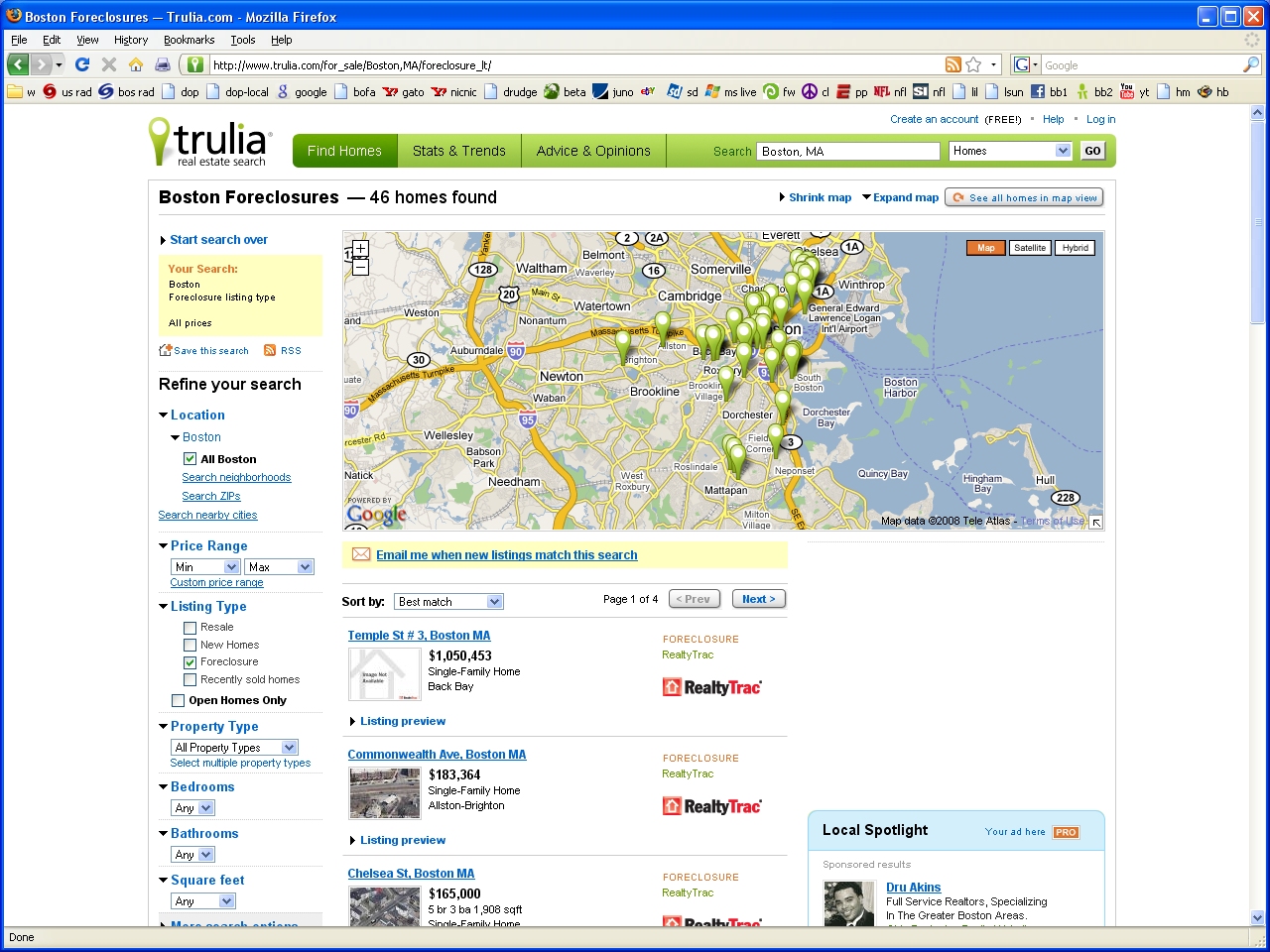Switch to the Advice & Opinions tab

point(593,151)
